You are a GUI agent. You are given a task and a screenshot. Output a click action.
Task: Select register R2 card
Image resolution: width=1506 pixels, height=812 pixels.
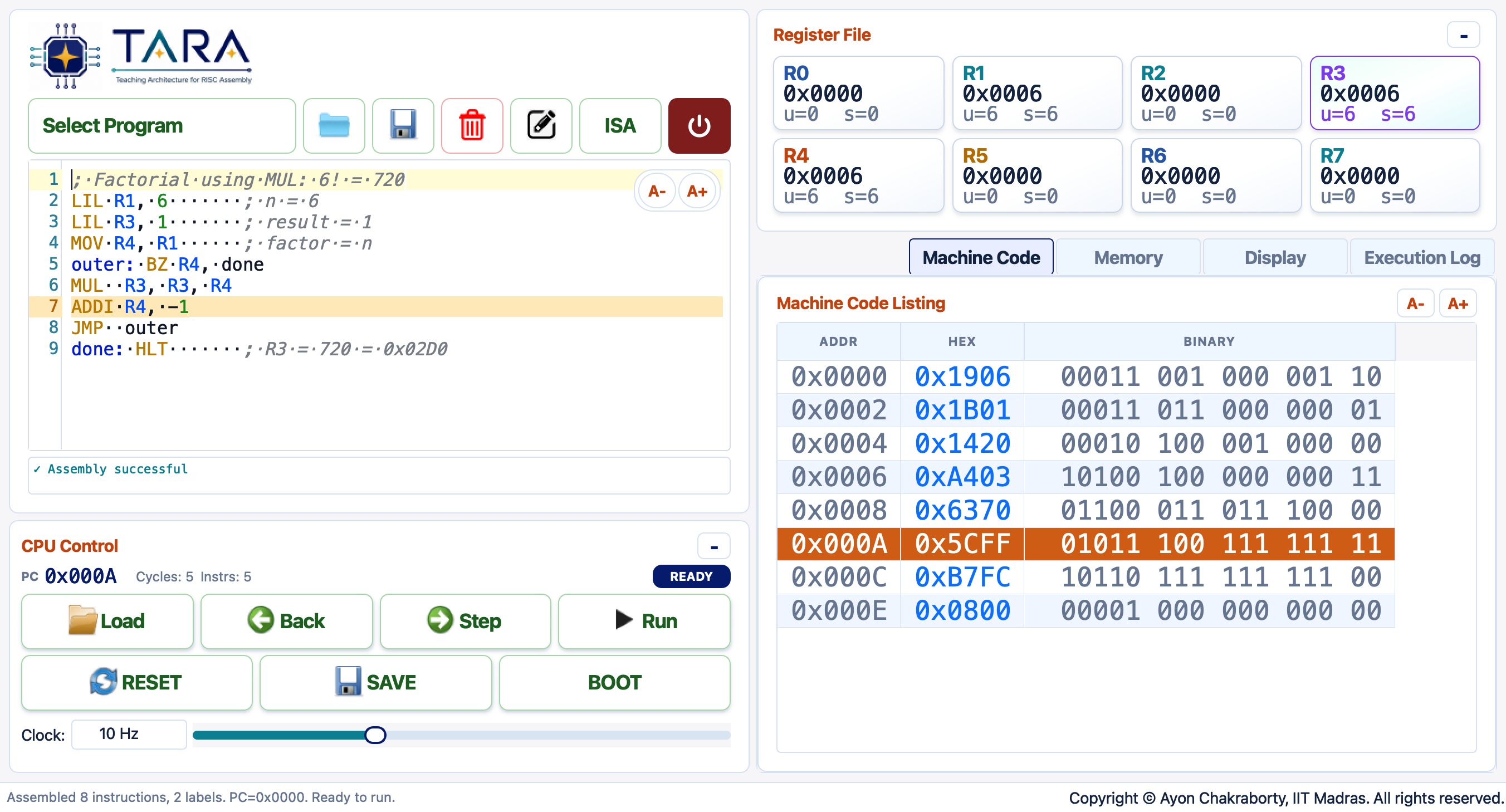point(1216,93)
